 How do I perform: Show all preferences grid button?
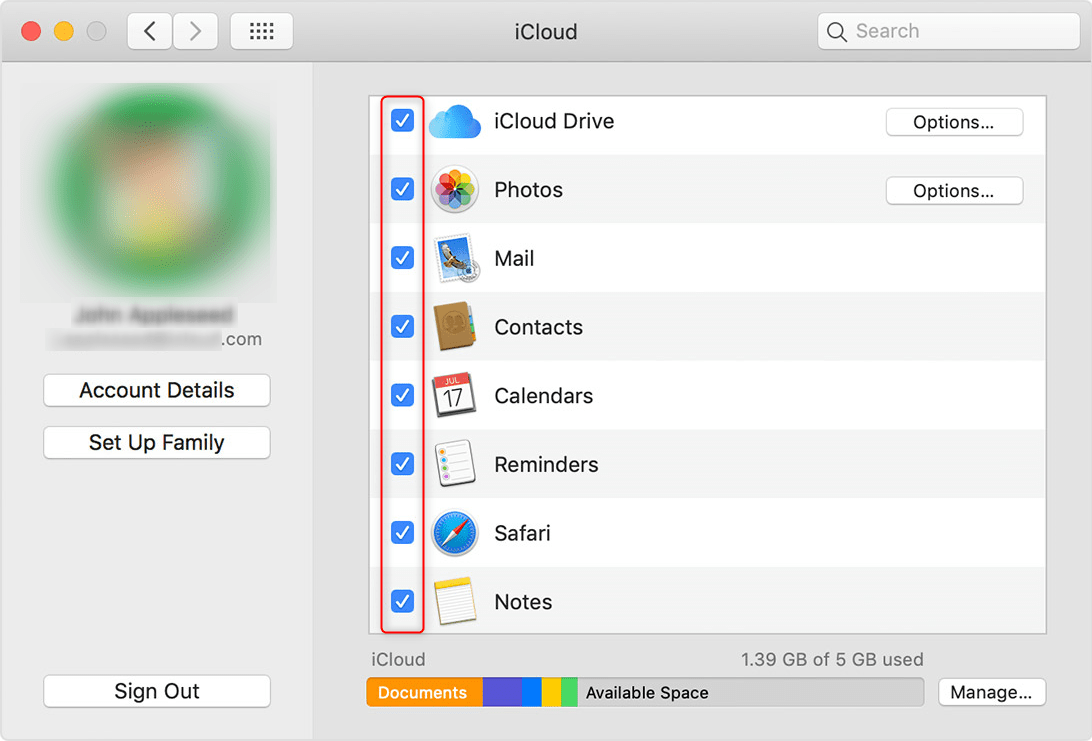(x=262, y=31)
